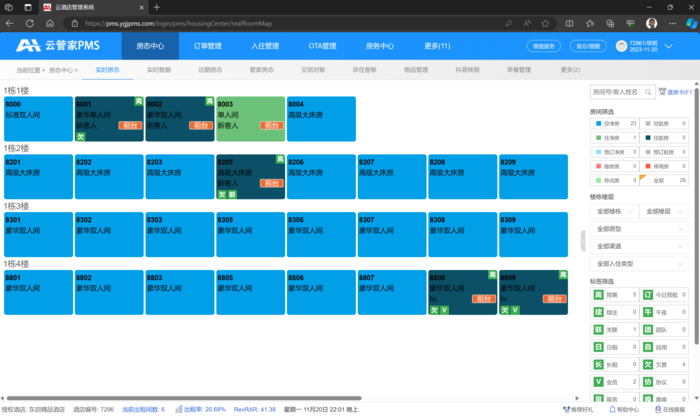Select the 团队 tag filter icon
This screenshot has height=416, width=700.
648,329
